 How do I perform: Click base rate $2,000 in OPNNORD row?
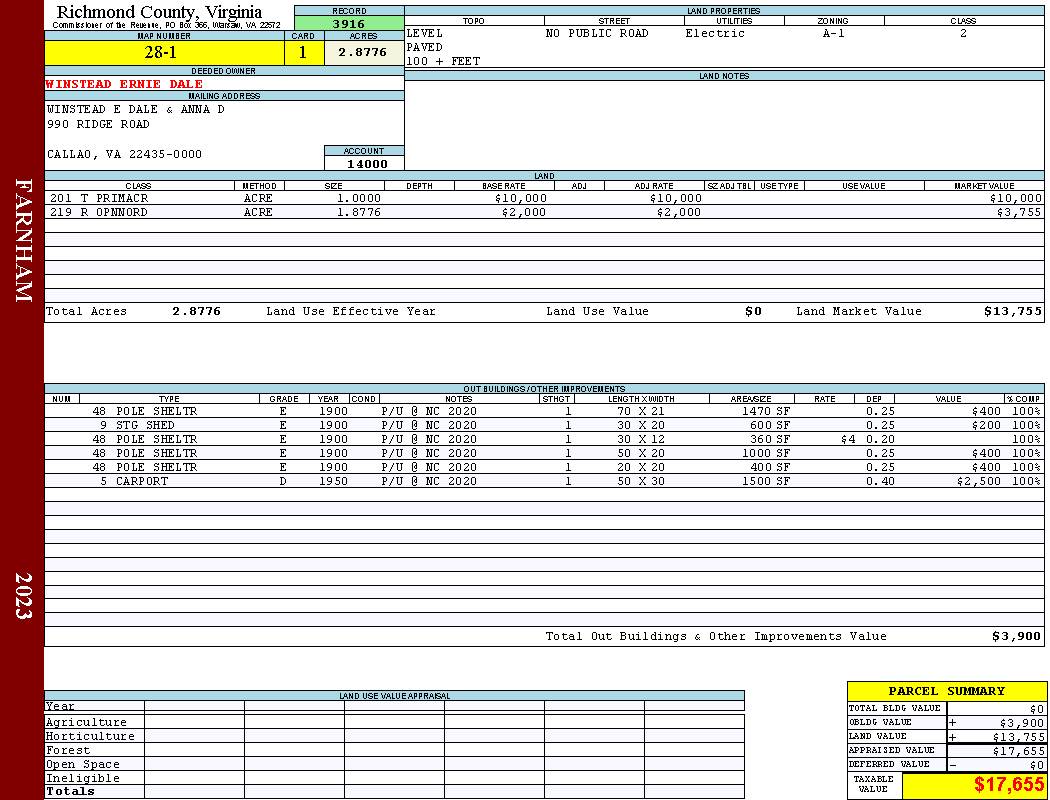[x=524, y=212]
